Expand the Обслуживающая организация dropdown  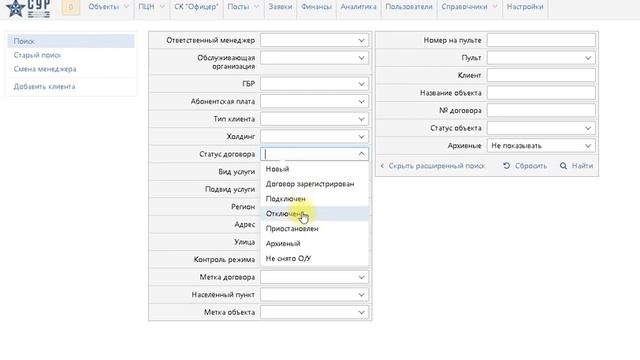[x=314, y=58]
